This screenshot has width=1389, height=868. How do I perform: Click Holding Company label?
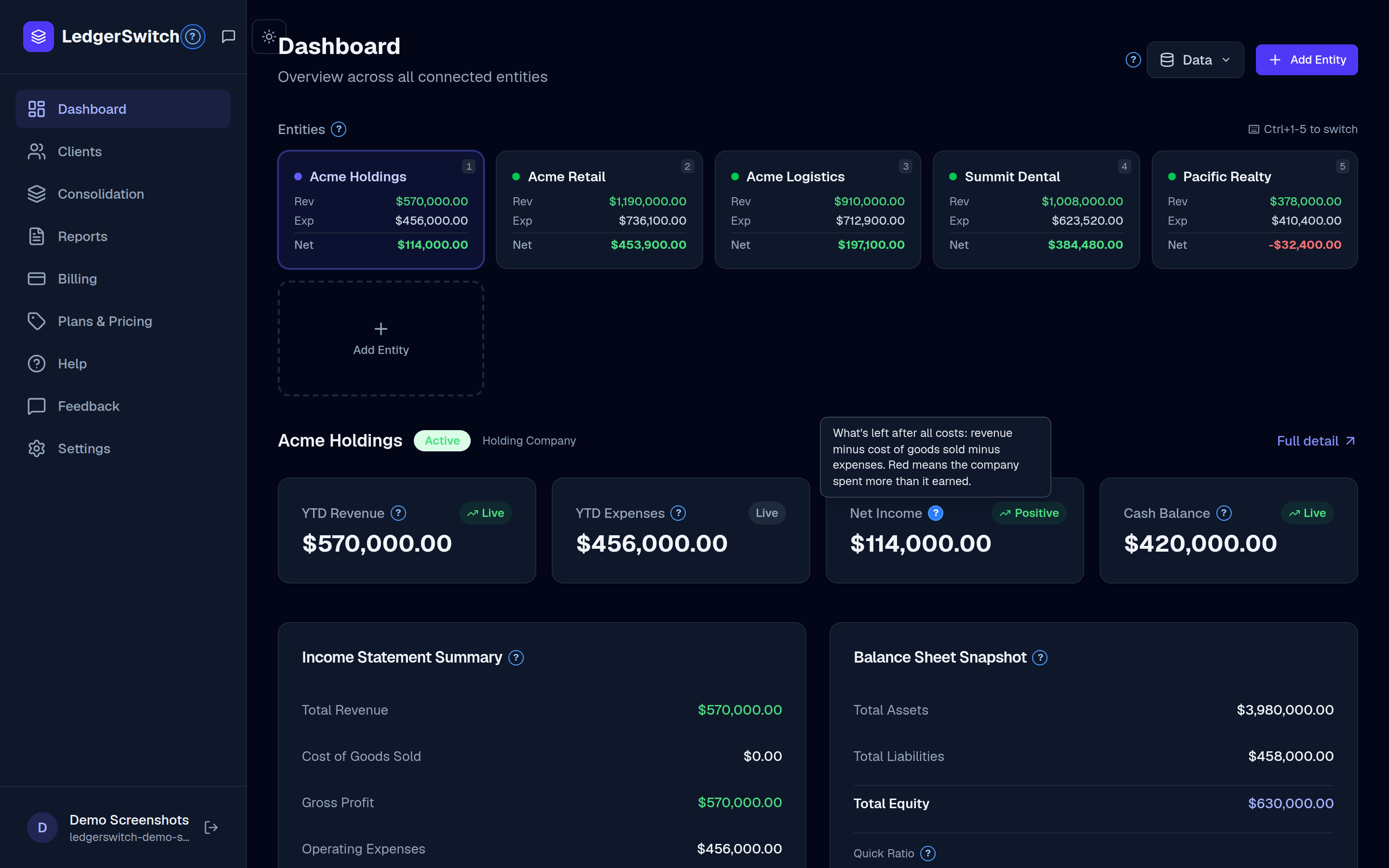click(529, 441)
